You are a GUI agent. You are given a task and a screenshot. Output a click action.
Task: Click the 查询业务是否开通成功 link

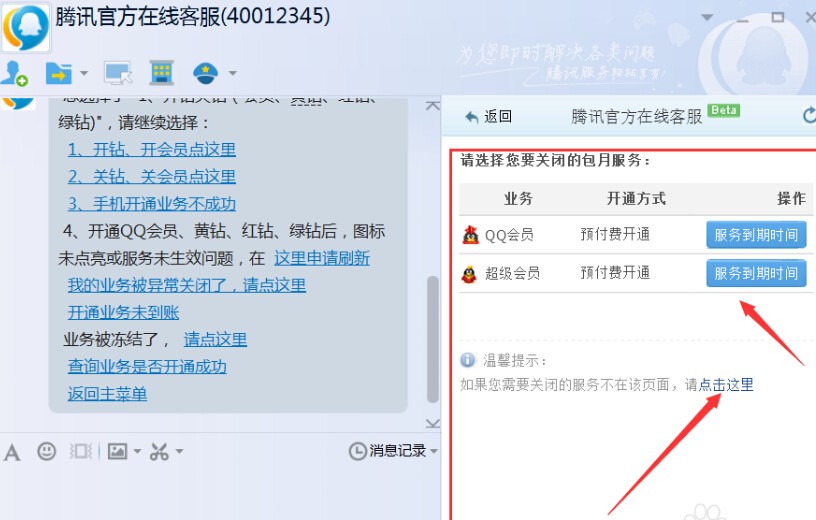147,366
